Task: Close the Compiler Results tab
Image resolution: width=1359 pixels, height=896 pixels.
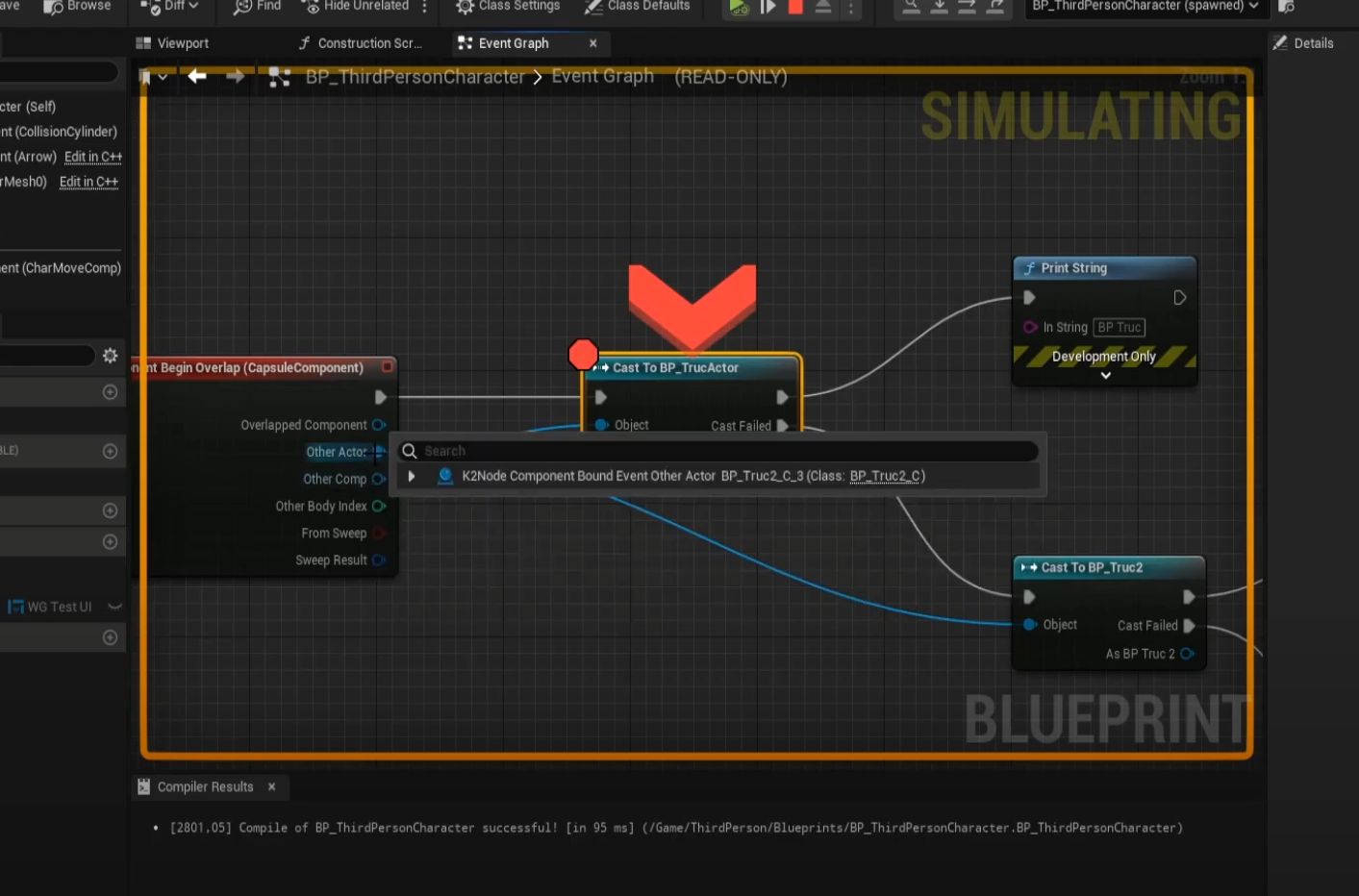Action: click(271, 786)
